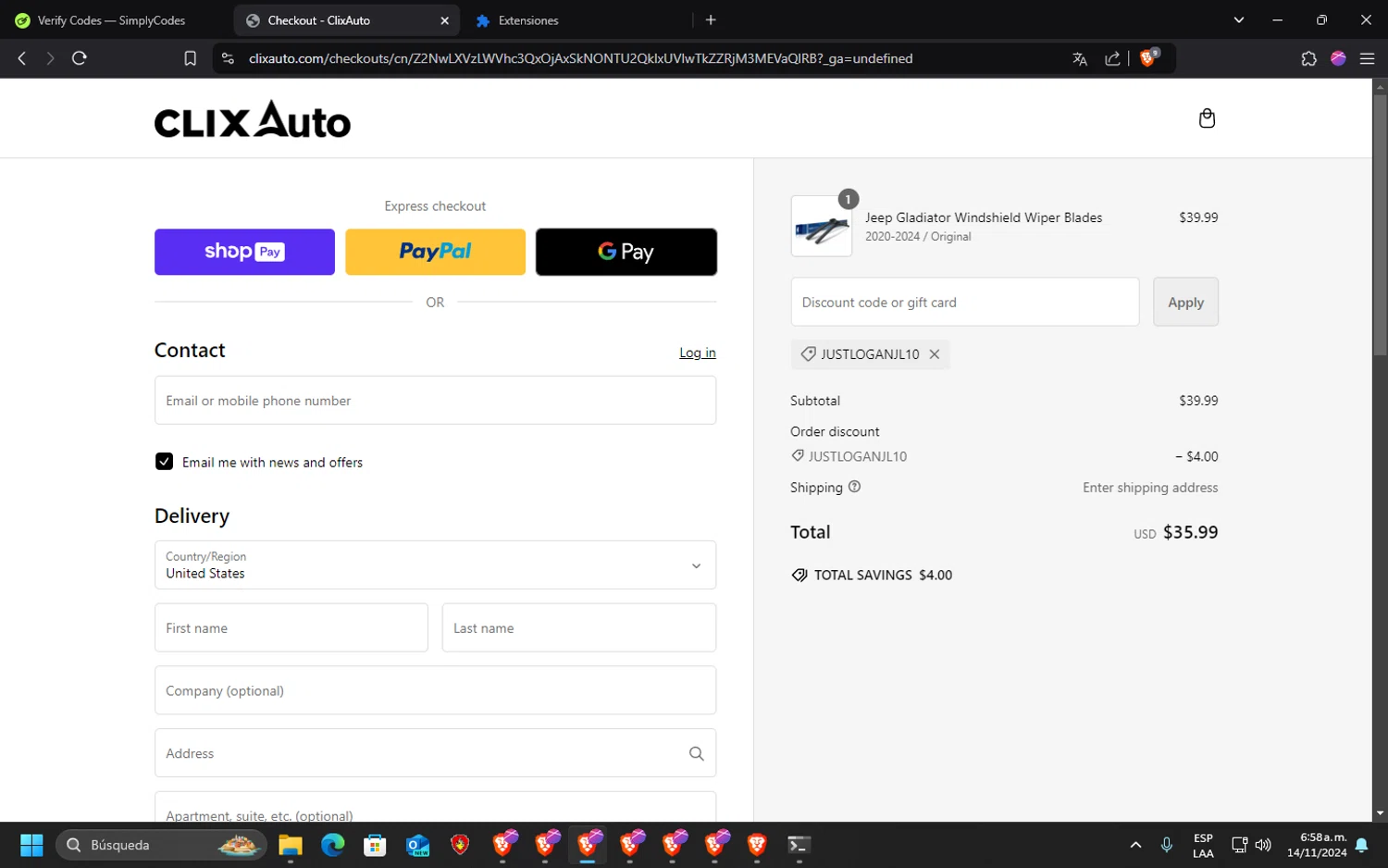Bookmark this page with bookmark icon
The height and width of the screenshot is (868, 1388).
(190, 58)
